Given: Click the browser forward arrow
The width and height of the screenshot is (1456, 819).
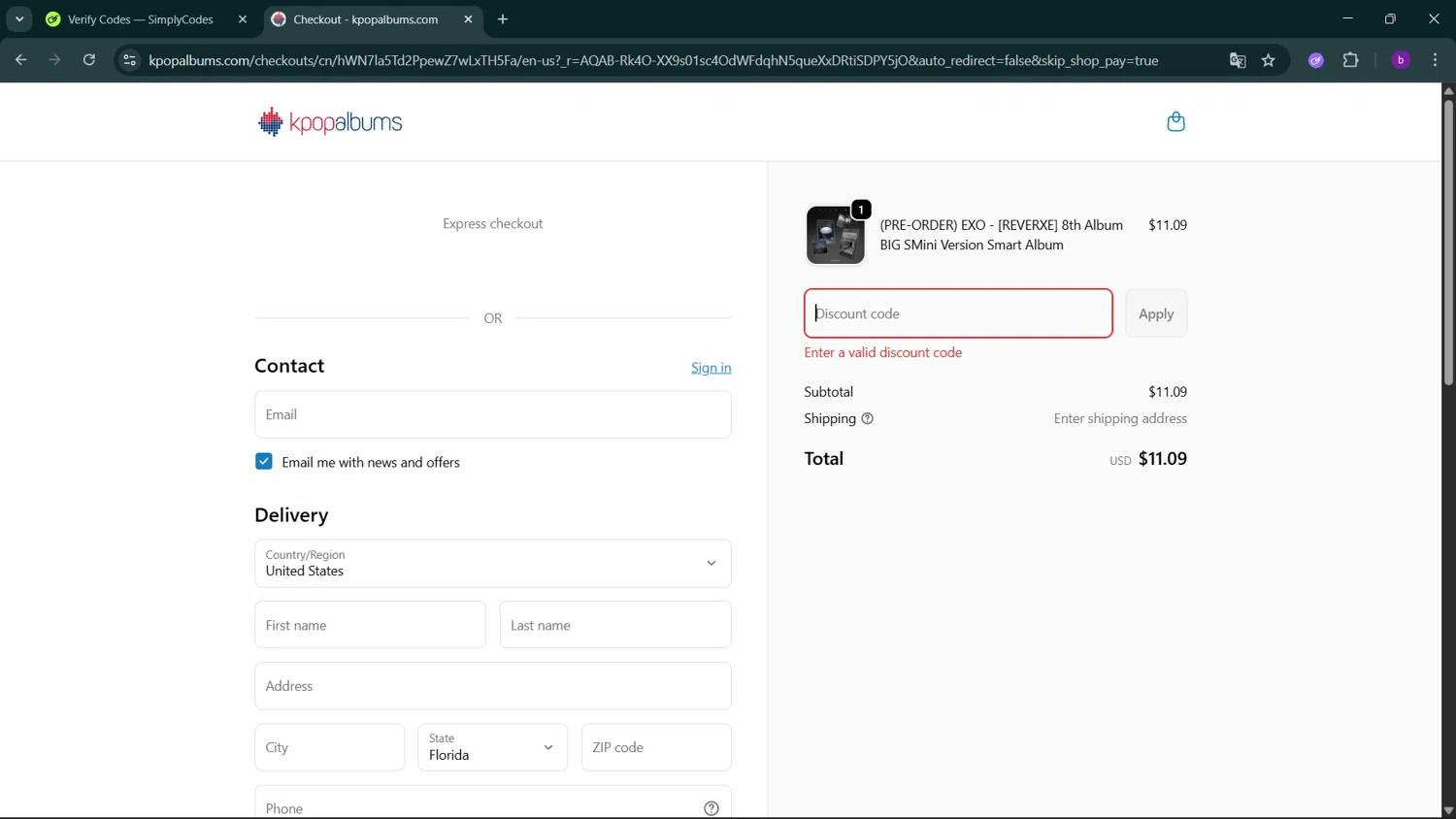Looking at the screenshot, I should (x=54, y=60).
